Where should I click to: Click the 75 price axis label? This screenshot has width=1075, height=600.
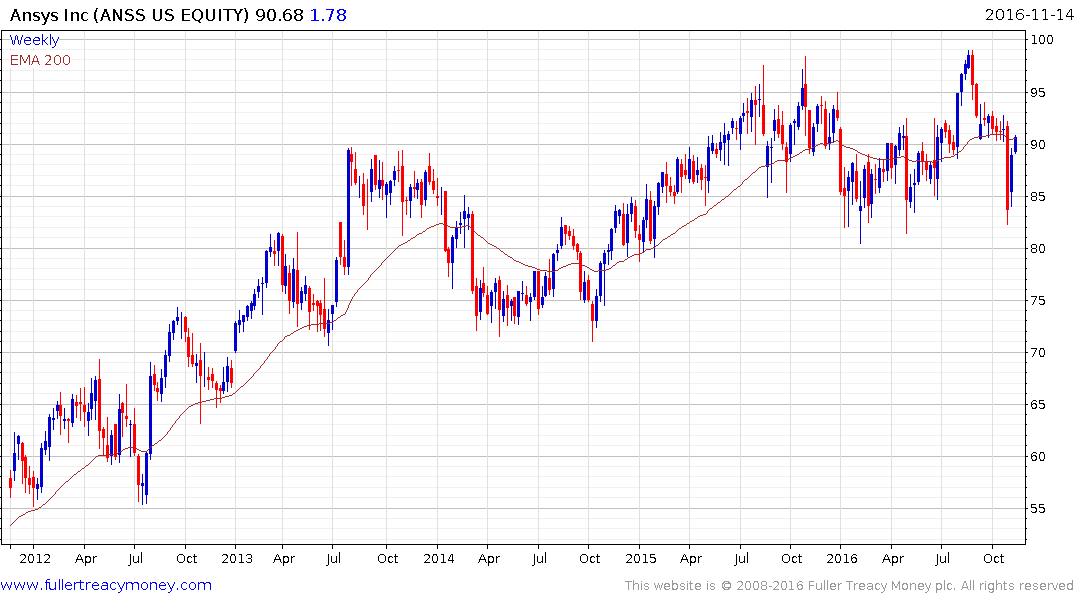click(x=1038, y=301)
